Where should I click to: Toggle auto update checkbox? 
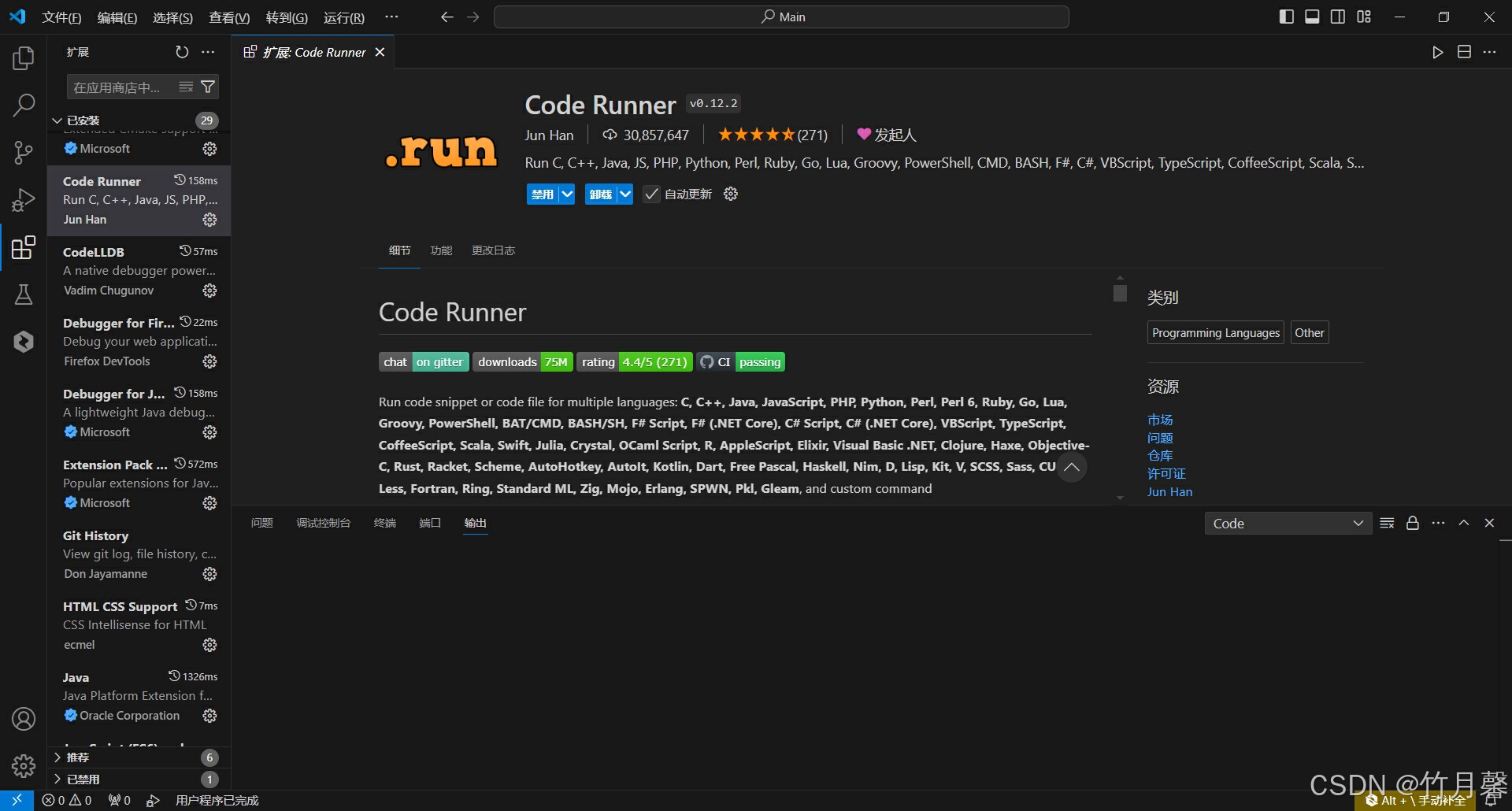coord(651,194)
